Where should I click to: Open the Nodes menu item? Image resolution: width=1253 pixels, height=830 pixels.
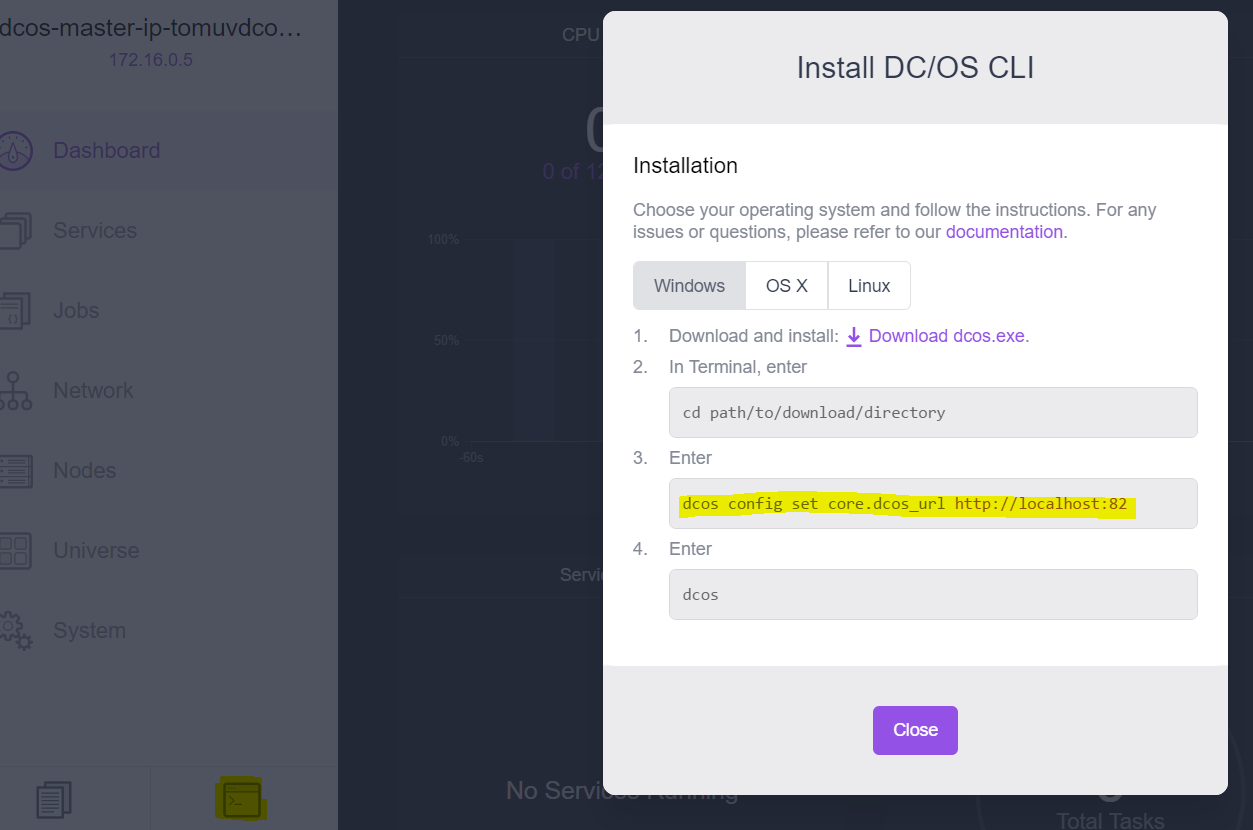[x=84, y=471]
